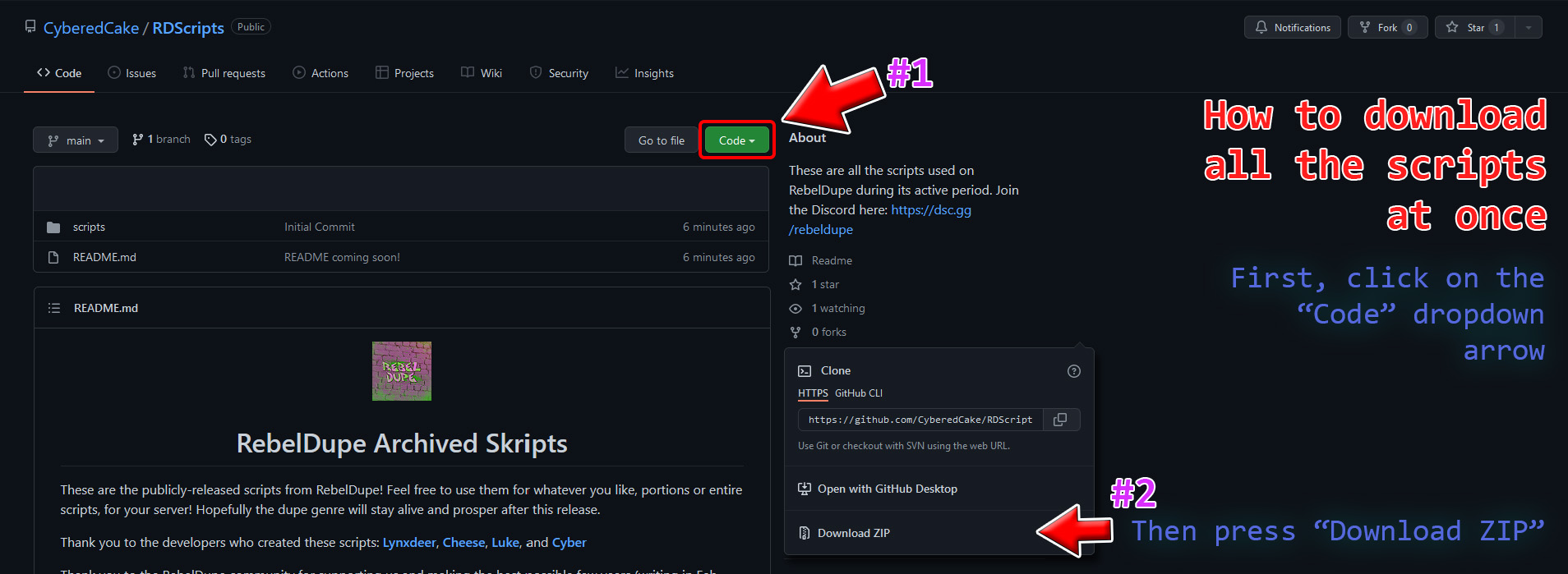Open the Lynxdeer developer link
The image size is (1568, 574).
click(409, 542)
